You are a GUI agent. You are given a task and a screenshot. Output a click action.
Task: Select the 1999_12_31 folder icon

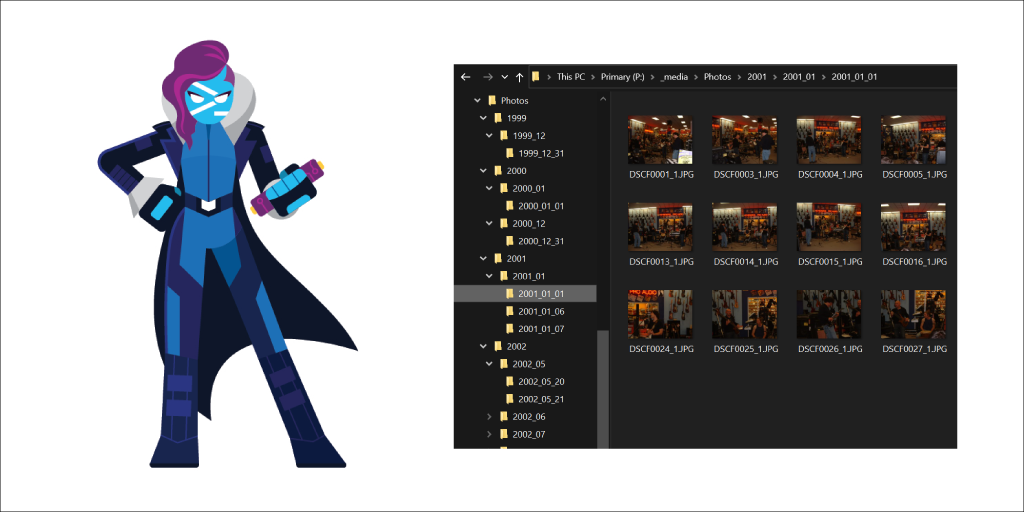[510, 153]
